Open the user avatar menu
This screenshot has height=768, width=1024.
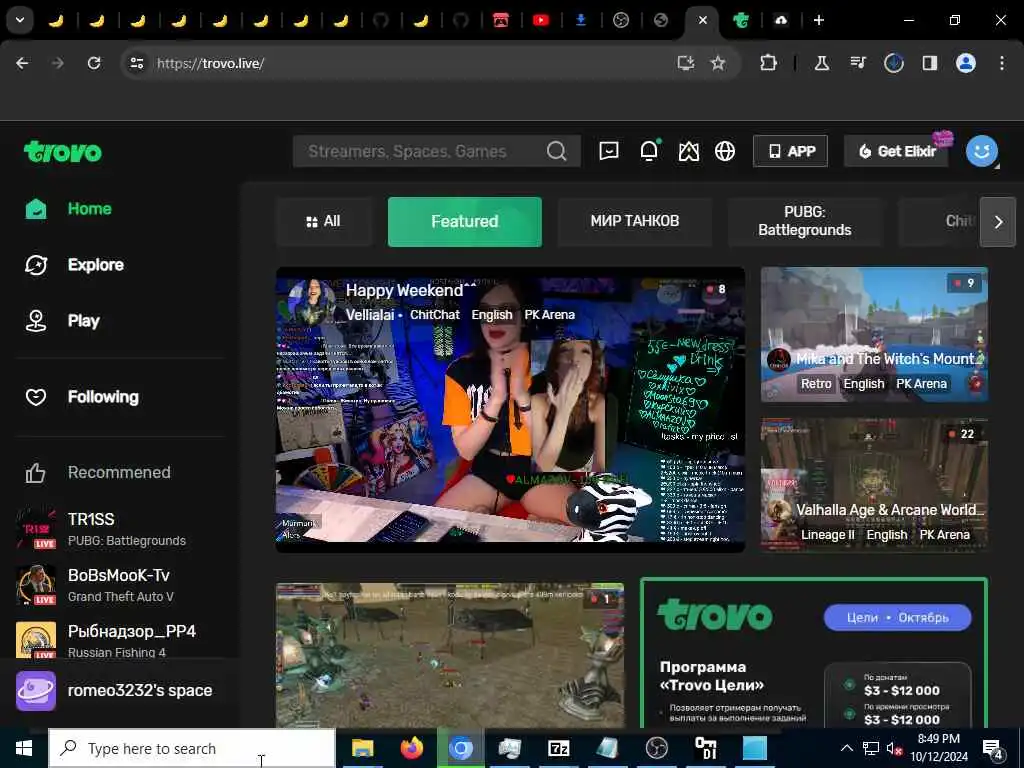[982, 152]
